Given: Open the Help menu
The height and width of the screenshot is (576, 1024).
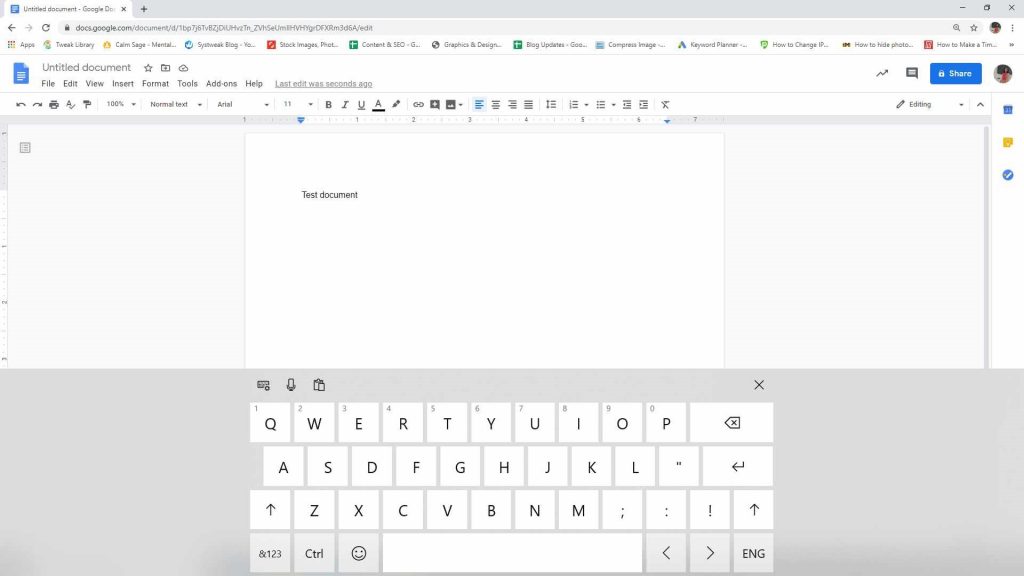Looking at the screenshot, I should coord(254,84).
